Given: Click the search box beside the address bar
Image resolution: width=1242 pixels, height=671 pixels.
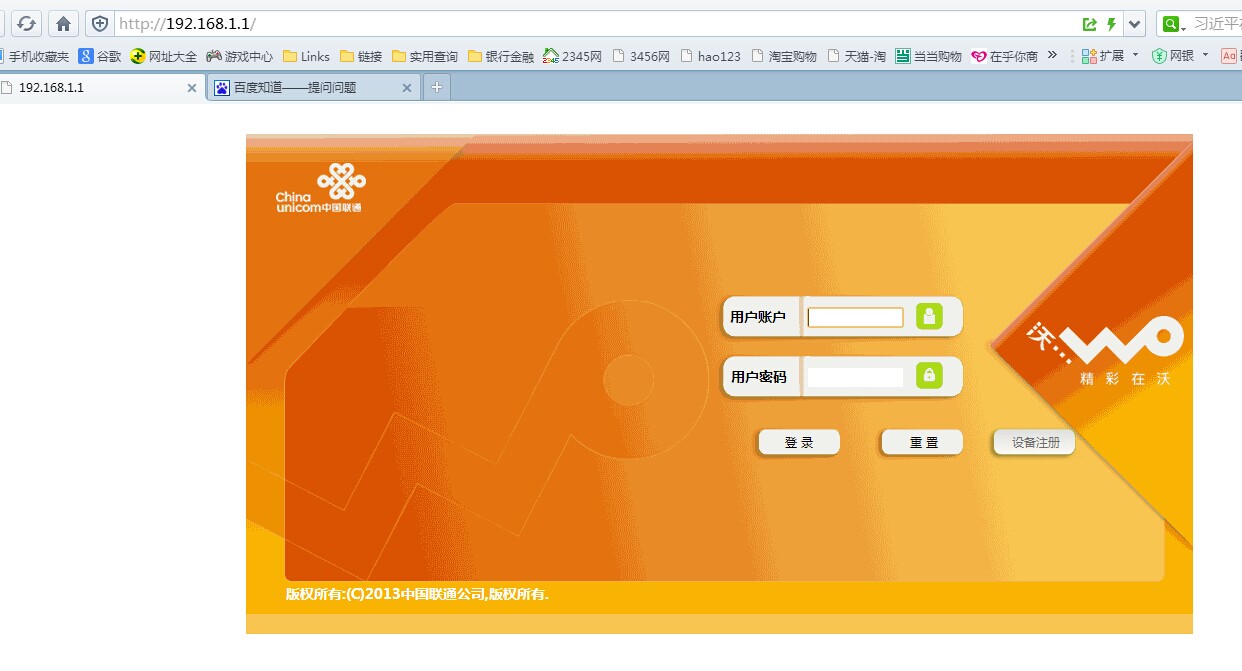Looking at the screenshot, I should [1216, 24].
